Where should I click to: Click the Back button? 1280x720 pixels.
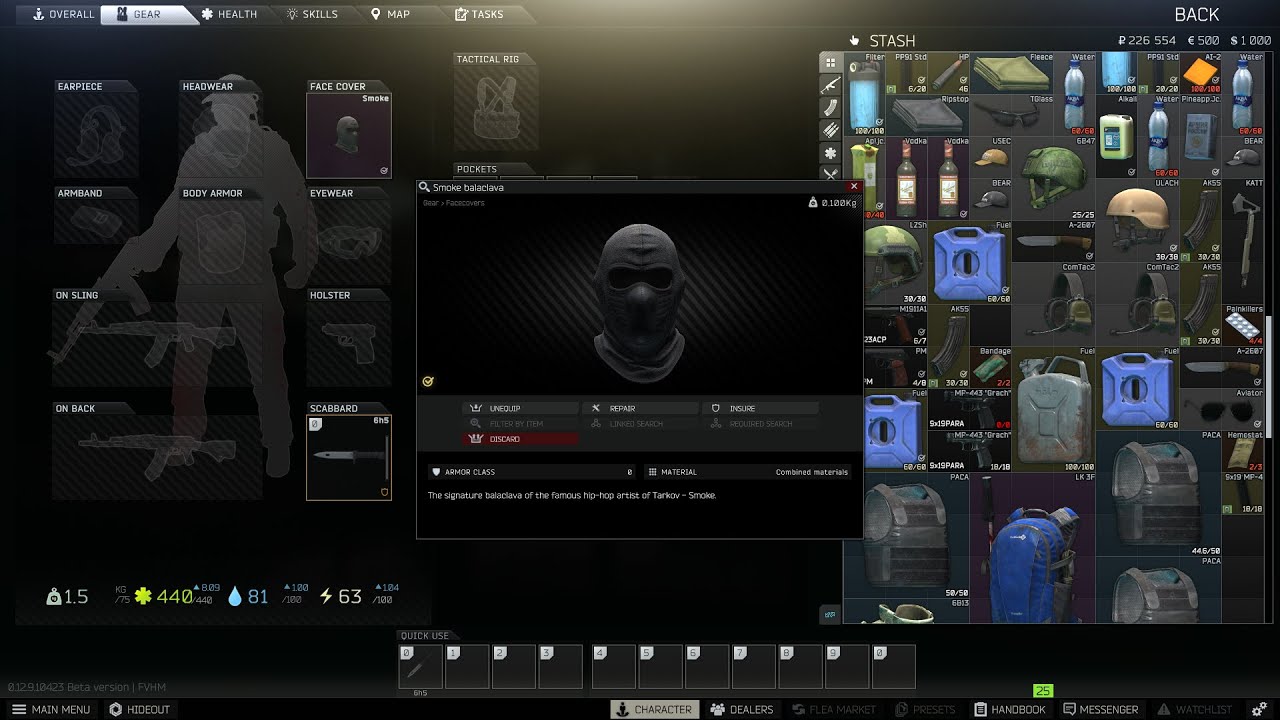(1196, 14)
